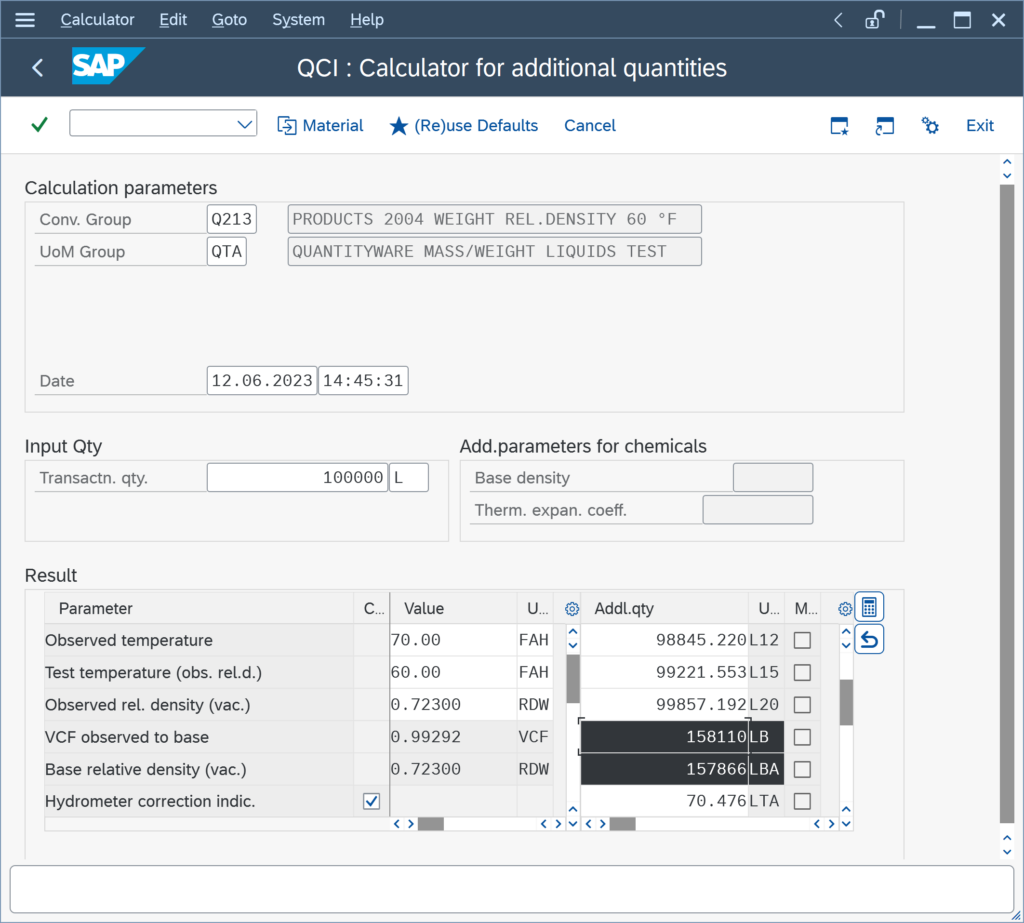Click the Parameter column header

[x=199, y=608]
